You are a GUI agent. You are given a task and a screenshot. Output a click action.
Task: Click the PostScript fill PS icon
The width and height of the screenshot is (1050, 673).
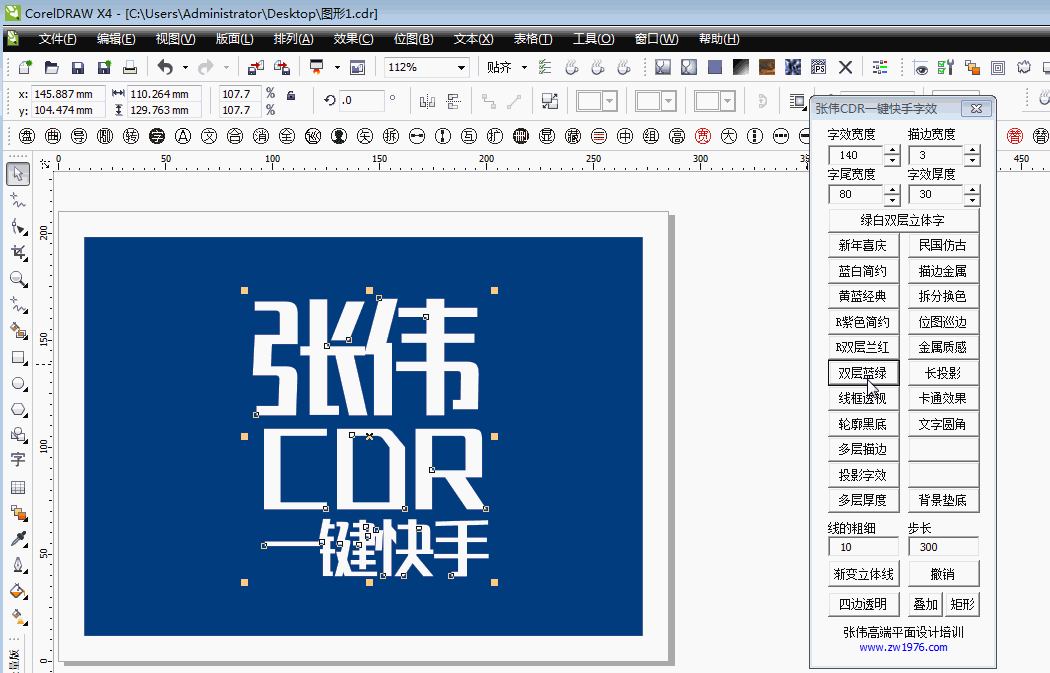pyautogui.click(x=818, y=67)
